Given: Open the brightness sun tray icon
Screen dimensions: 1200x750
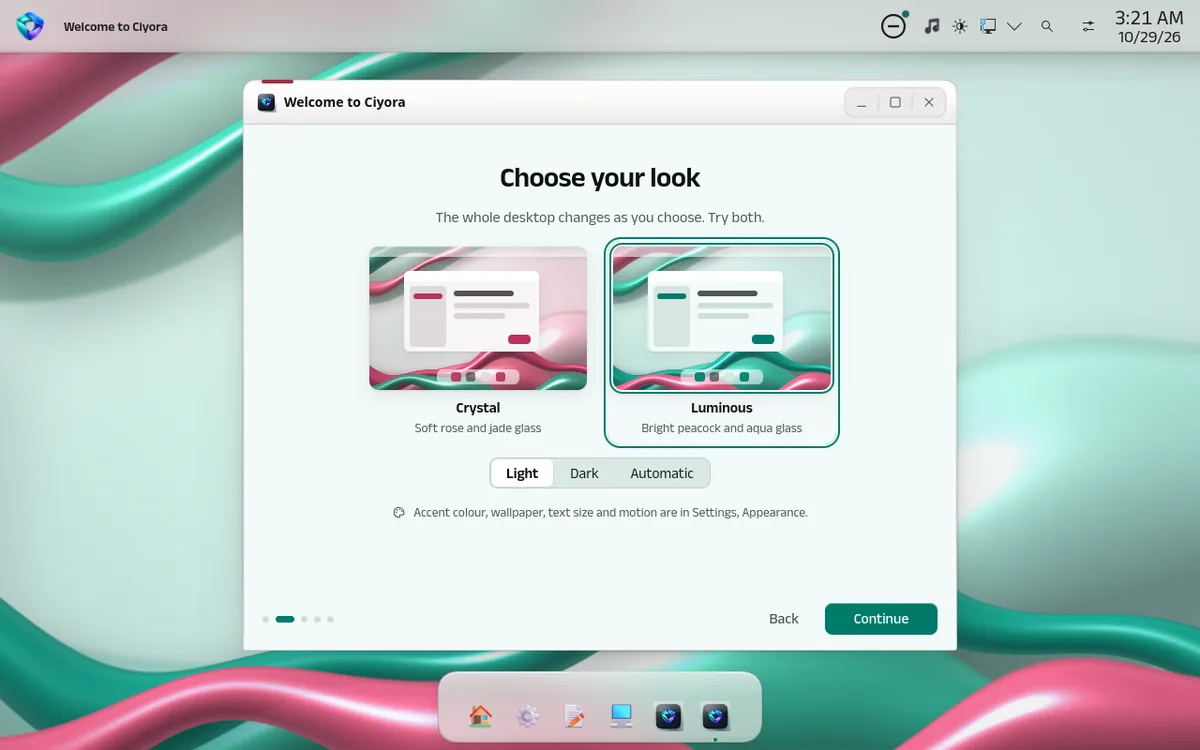Looking at the screenshot, I should (960, 26).
